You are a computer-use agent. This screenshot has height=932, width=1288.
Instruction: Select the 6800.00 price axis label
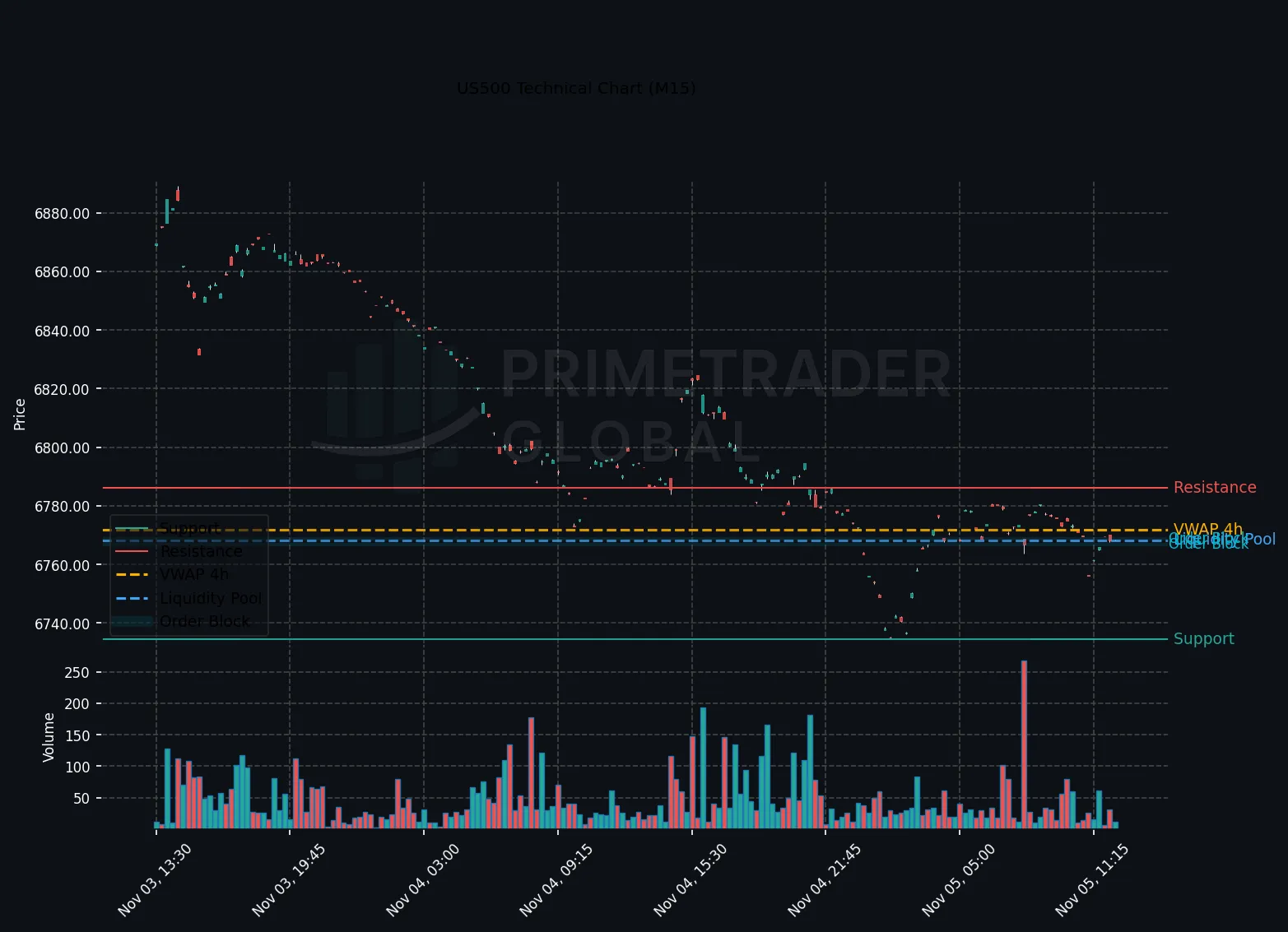point(62,448)
